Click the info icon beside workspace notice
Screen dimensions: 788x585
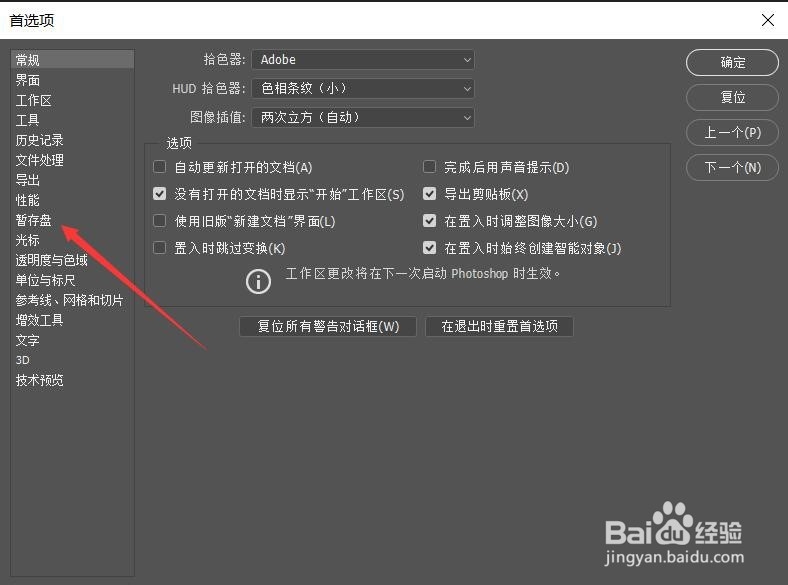[x=258, y=281]
